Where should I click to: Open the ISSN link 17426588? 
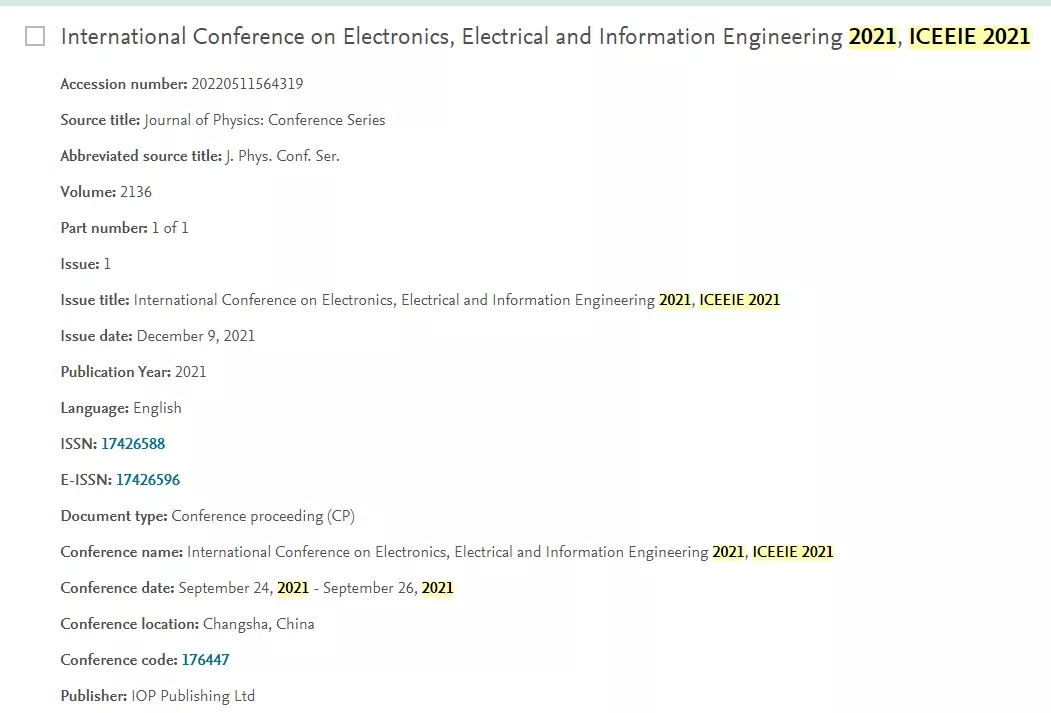(x=133, y=444)
